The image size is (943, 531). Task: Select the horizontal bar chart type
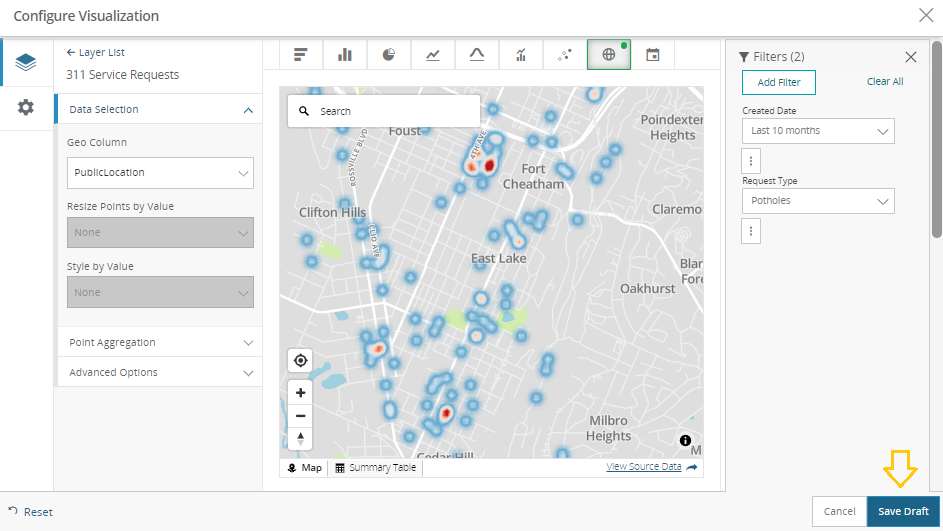300,55
